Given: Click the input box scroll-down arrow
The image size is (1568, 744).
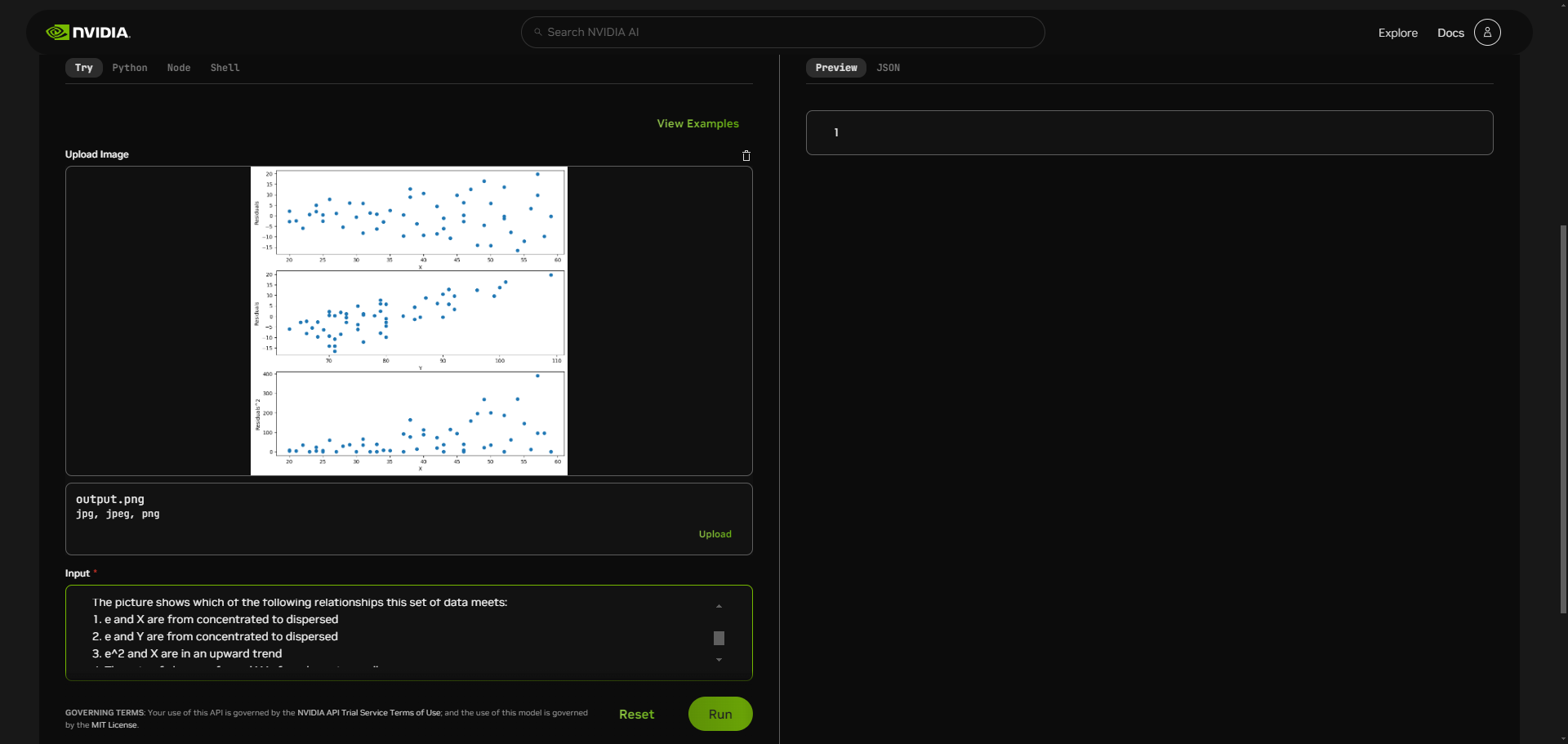Looking at the screenshot, I should (x=719, y=660).
